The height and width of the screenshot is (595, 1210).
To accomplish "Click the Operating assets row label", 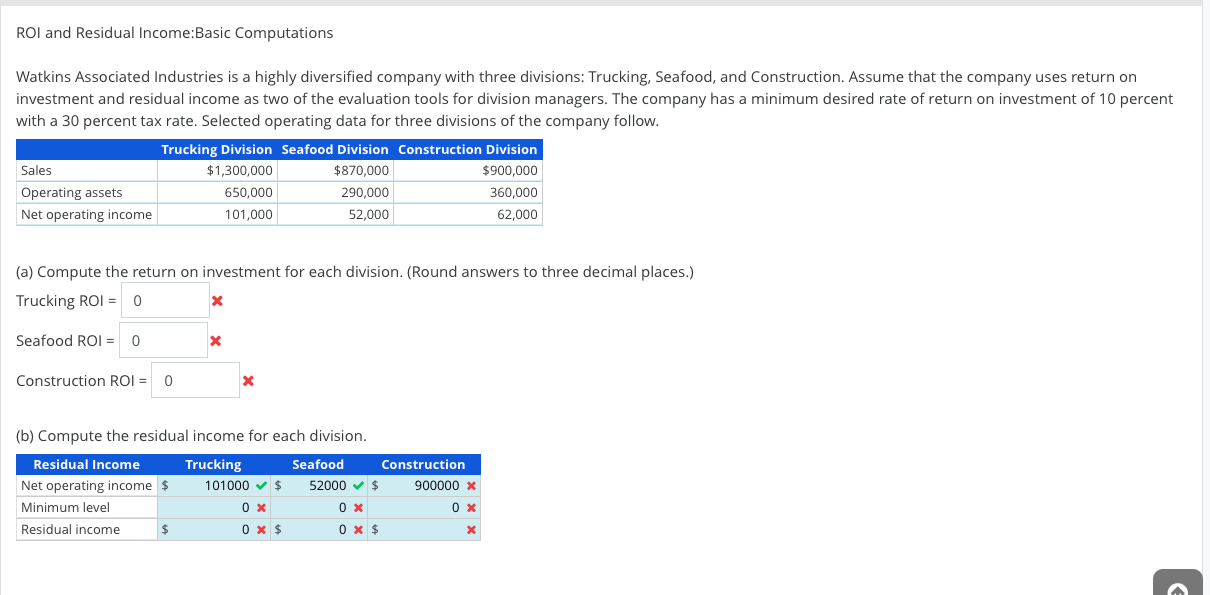I will coord(72,193).
